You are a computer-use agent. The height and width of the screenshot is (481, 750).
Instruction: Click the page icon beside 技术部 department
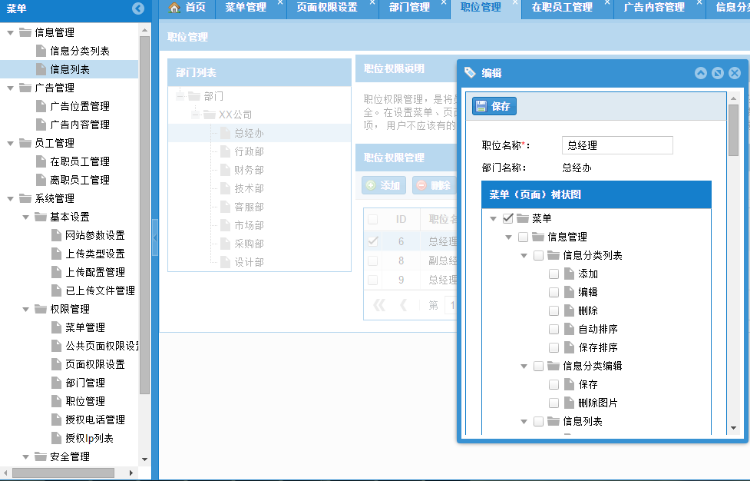click(225, 188)
